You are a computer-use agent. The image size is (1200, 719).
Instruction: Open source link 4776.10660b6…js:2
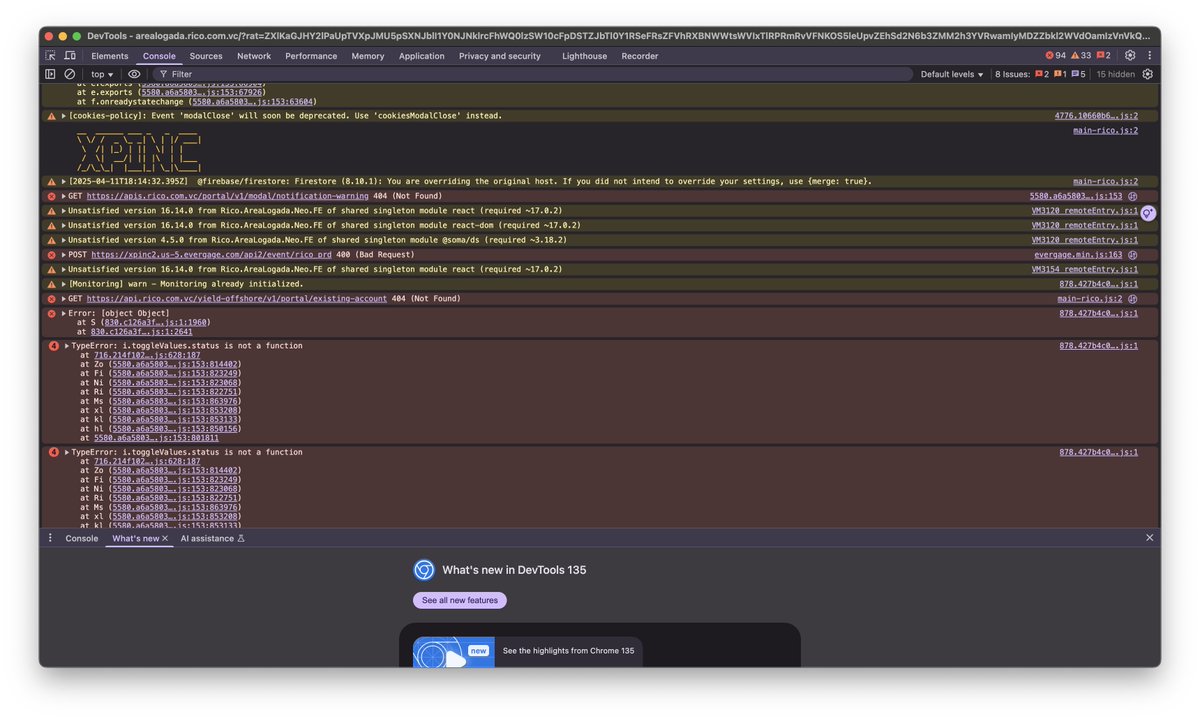pos(1096,116)
